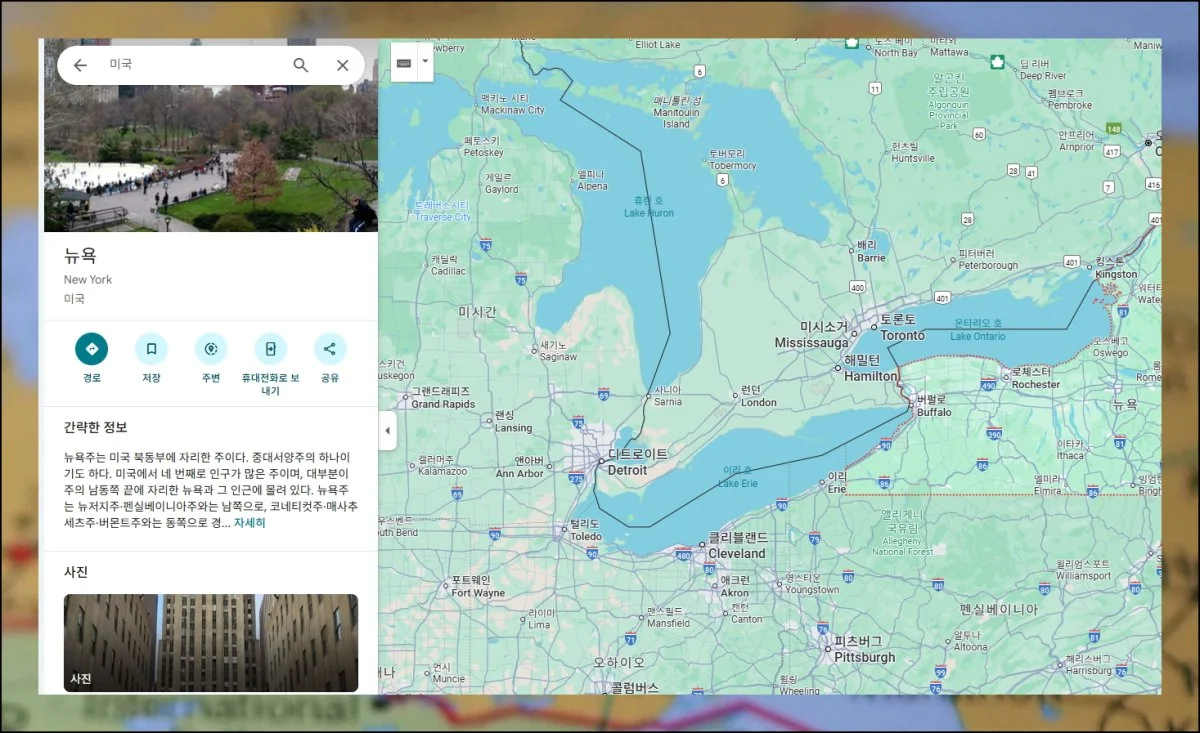
Task: Click the 공유 share icon
Action: (330, 349)
